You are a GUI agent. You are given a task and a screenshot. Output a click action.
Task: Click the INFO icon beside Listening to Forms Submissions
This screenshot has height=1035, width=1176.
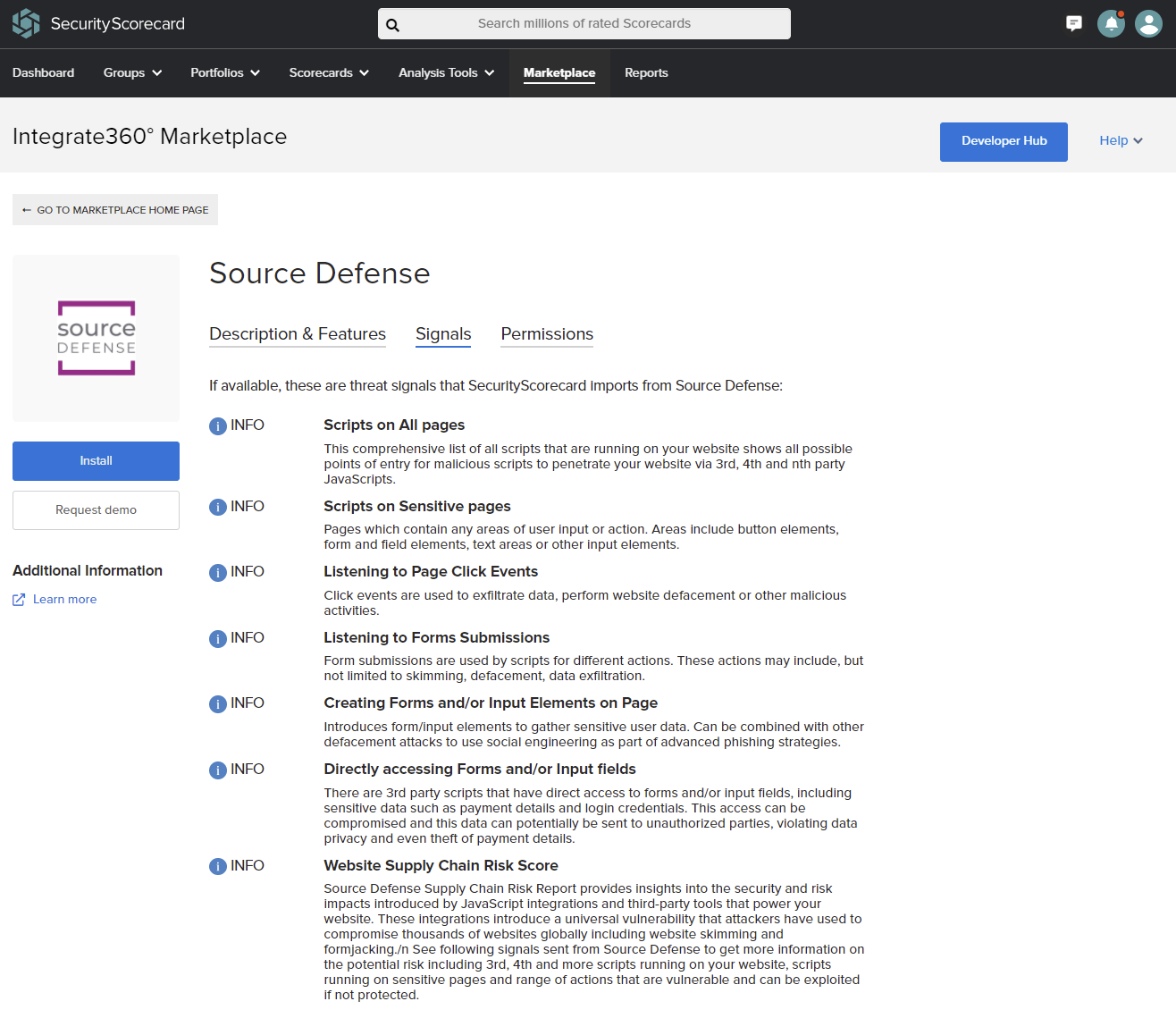point(217,638)
